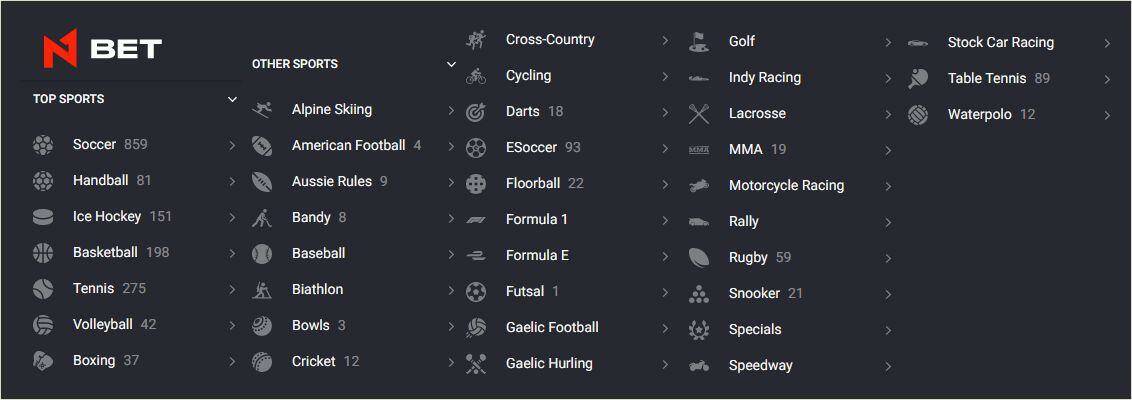Select the Table Tennis paddle icon
This screenshot has width=1132, height=400.
[x=918, y=79]
